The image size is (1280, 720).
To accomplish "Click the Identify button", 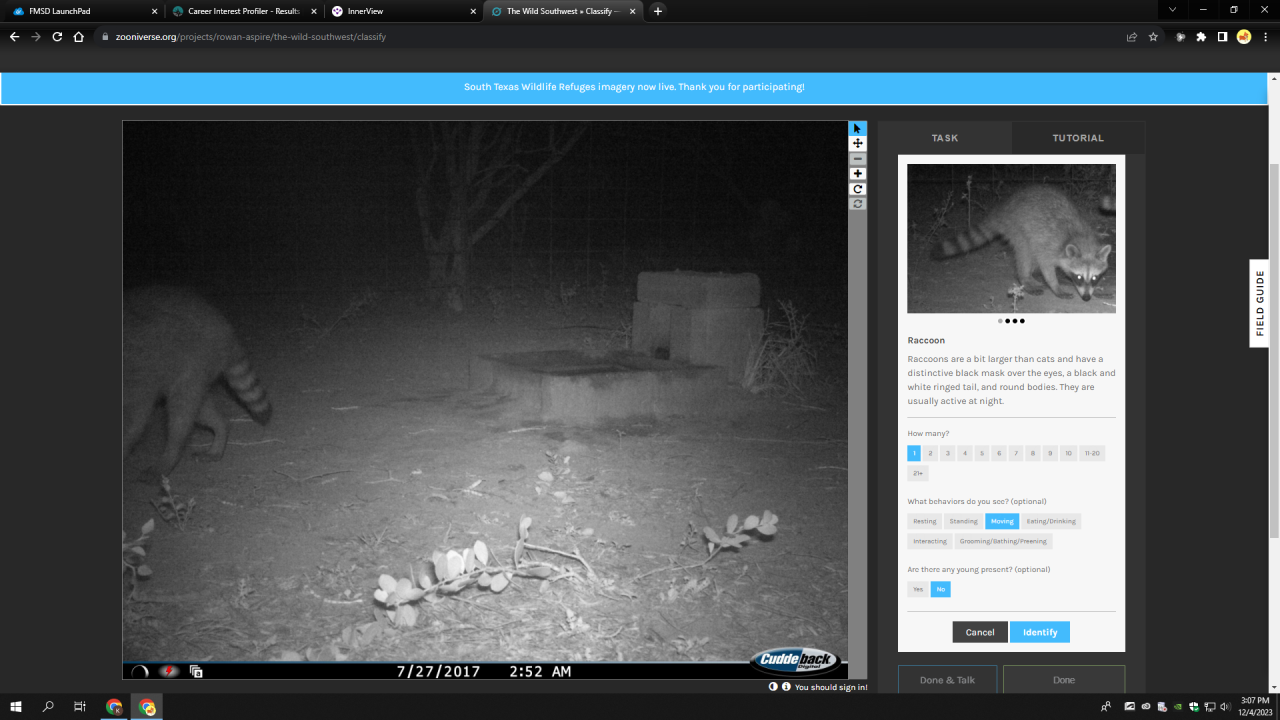I will click(x=1040, y=632).
